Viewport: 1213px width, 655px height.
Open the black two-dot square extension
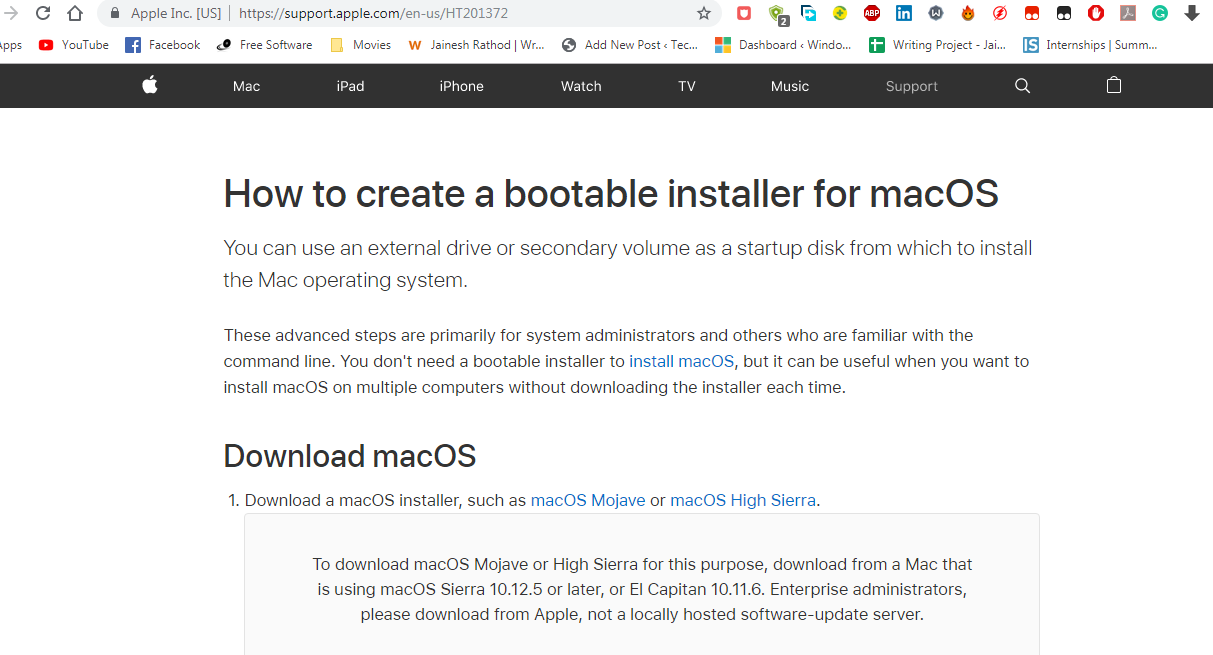coord(1064,13)
